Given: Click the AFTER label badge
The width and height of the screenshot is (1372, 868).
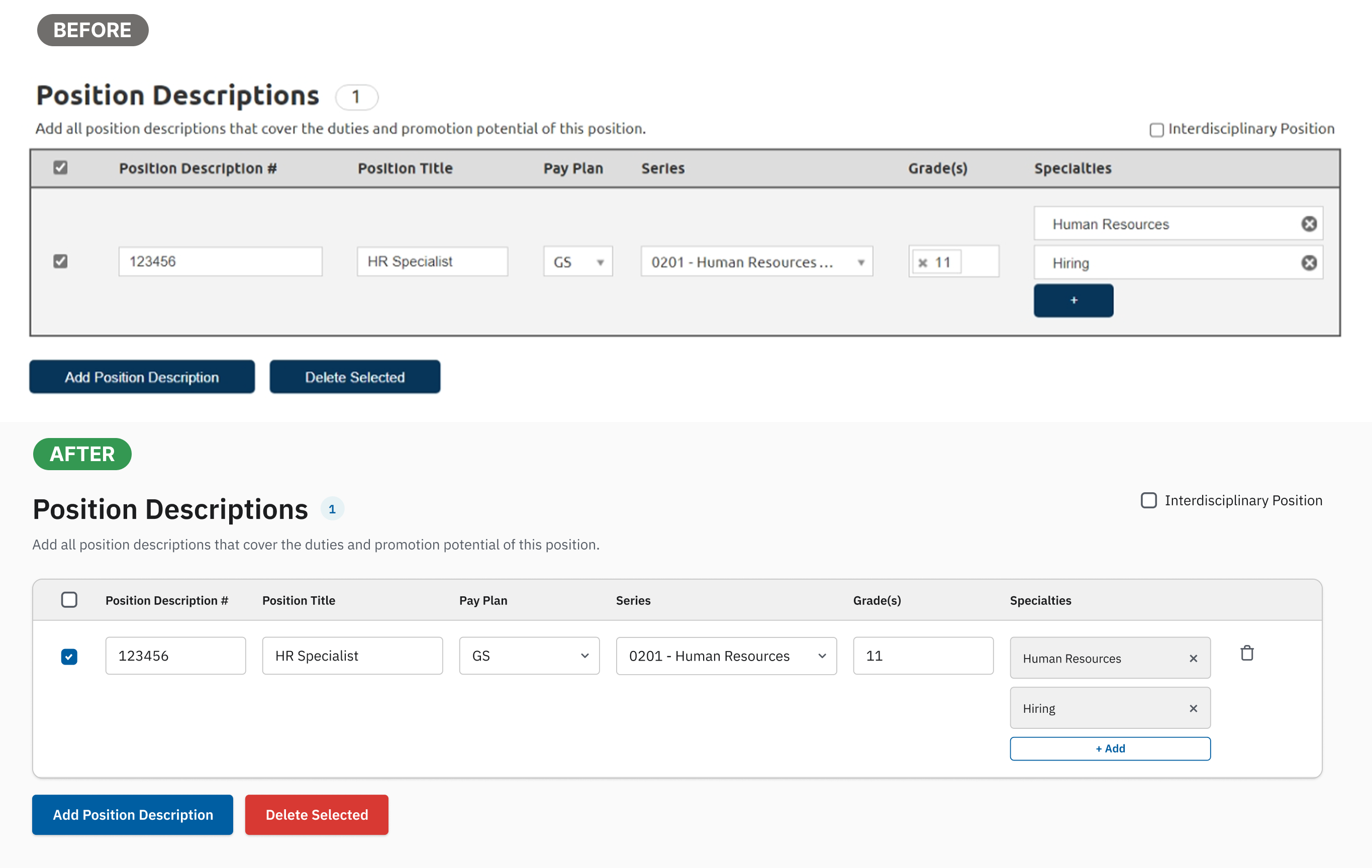Looking at the screenshot, I should click(82, 454).
